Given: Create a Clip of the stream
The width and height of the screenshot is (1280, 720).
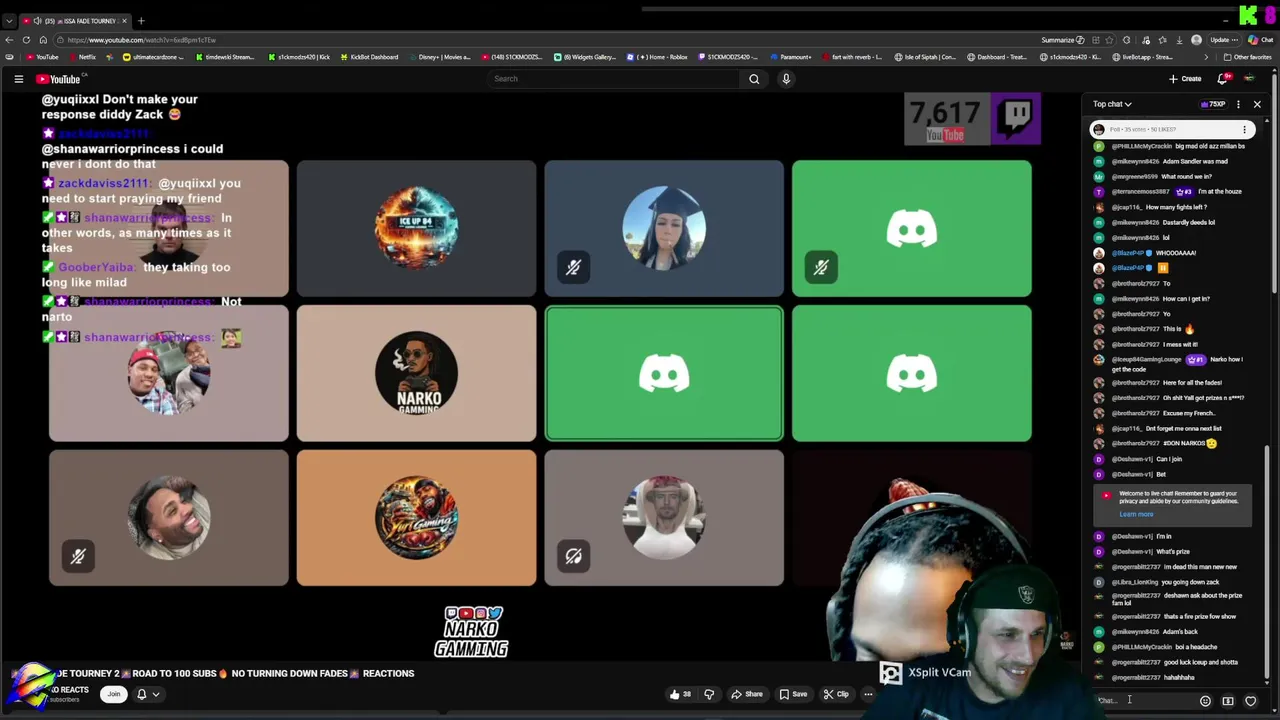Looking at the screenshot, I should tap(836, 694).
